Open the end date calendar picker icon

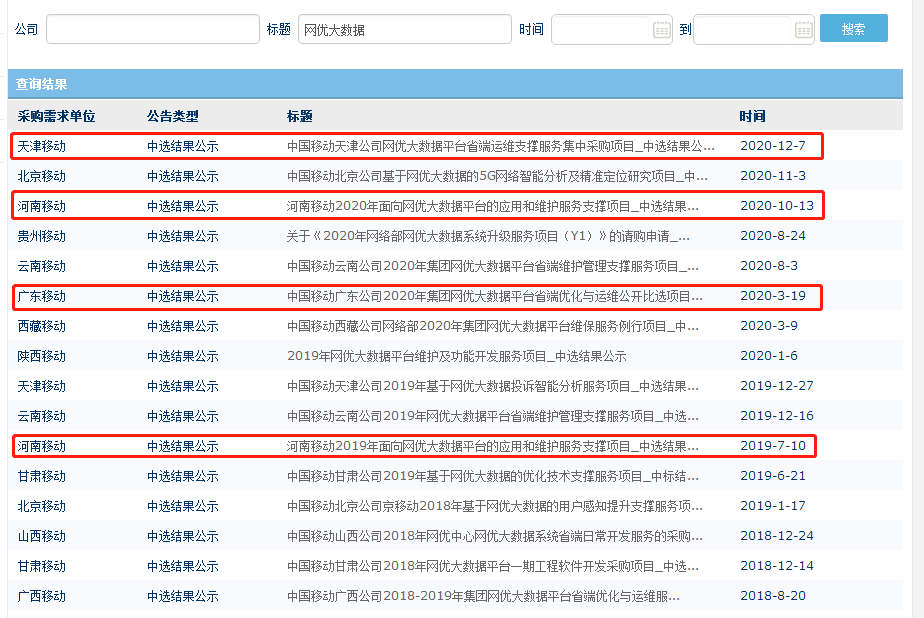pos(803,30)
